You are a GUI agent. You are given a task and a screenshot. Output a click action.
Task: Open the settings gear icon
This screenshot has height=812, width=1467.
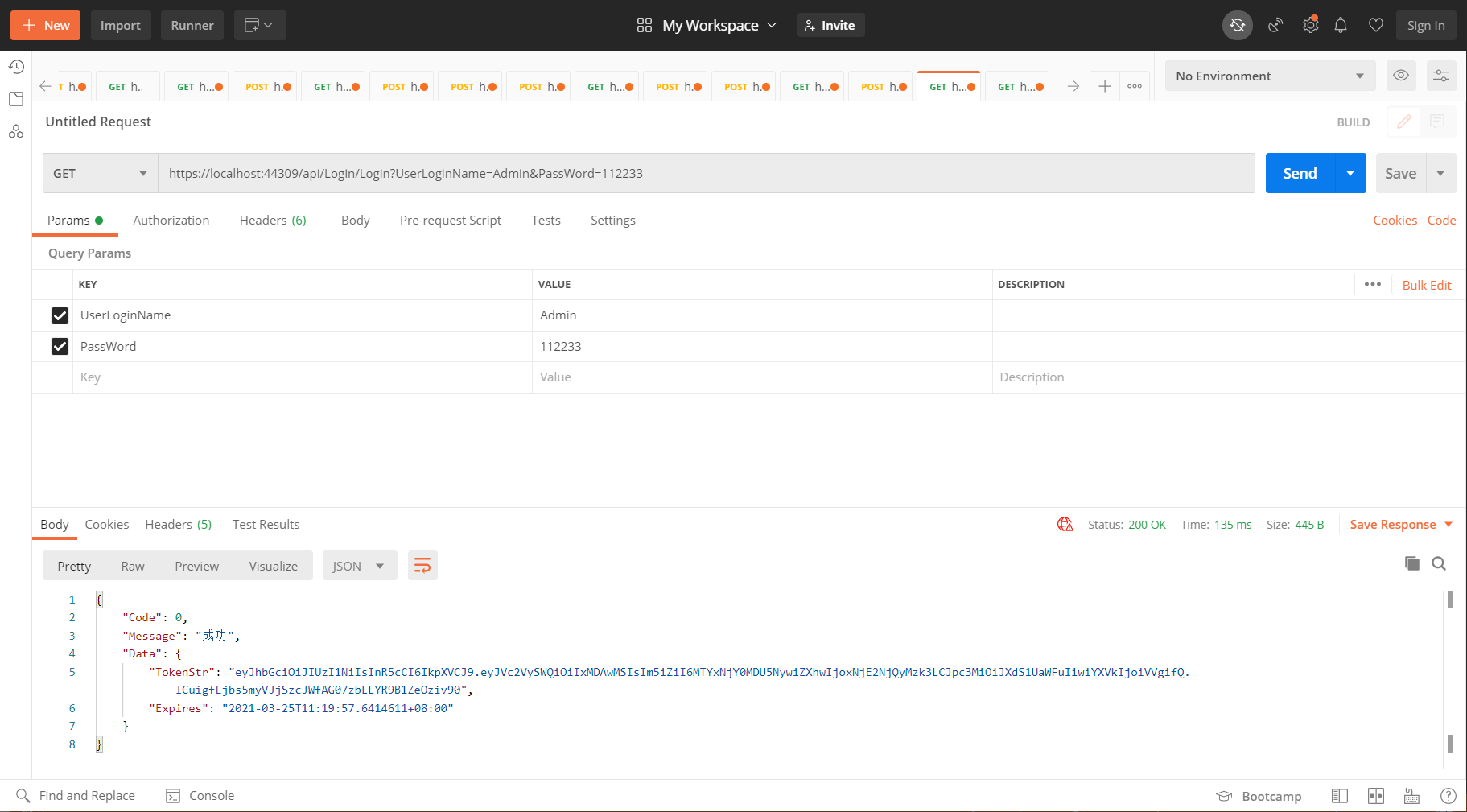coord(1311,26)
